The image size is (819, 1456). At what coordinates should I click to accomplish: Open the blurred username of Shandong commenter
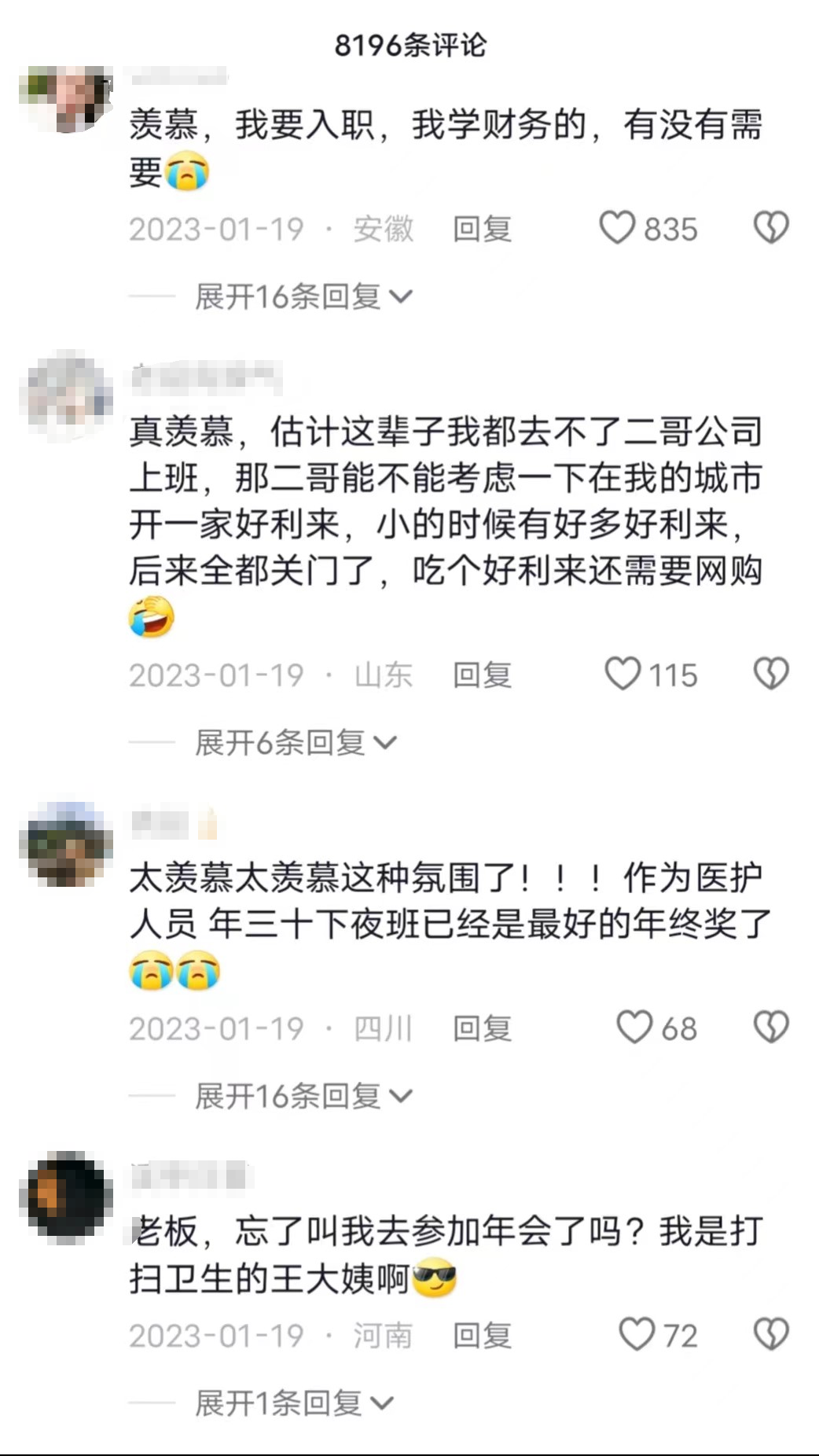coord(206,379)
